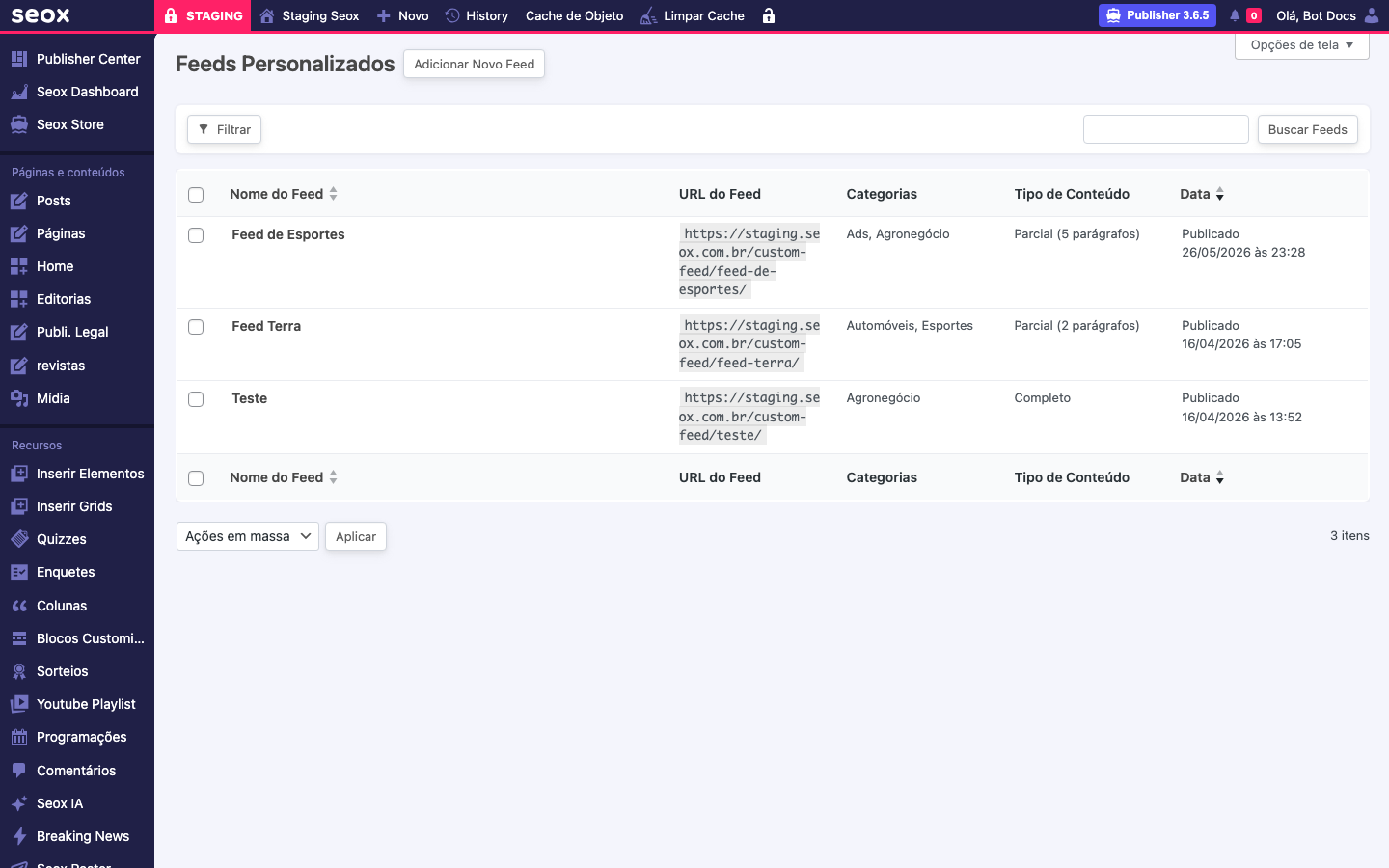Click the Inserir Grids icon
This screenshot has width=1389, height=868.
(x=19, y=506)
